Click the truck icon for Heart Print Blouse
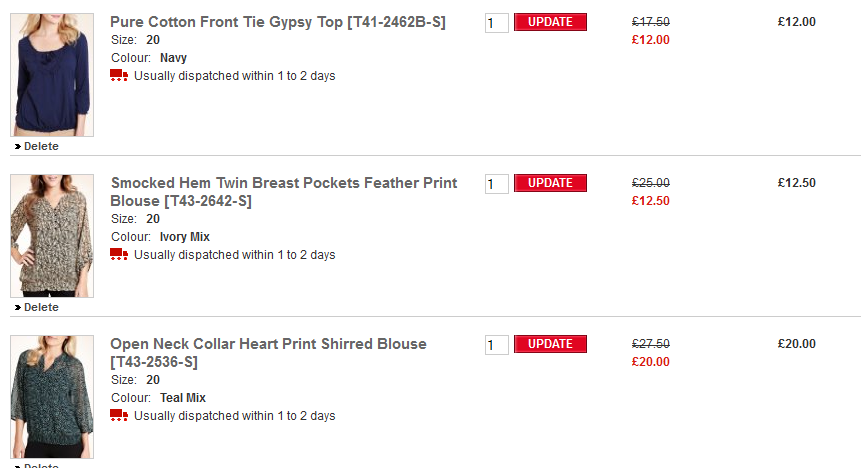 (x=119, y=416)
